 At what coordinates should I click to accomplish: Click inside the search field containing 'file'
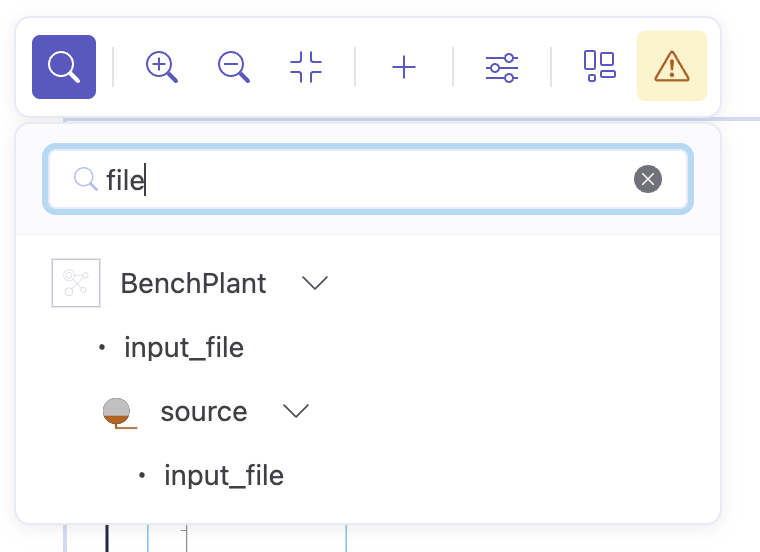click(380, 179)
